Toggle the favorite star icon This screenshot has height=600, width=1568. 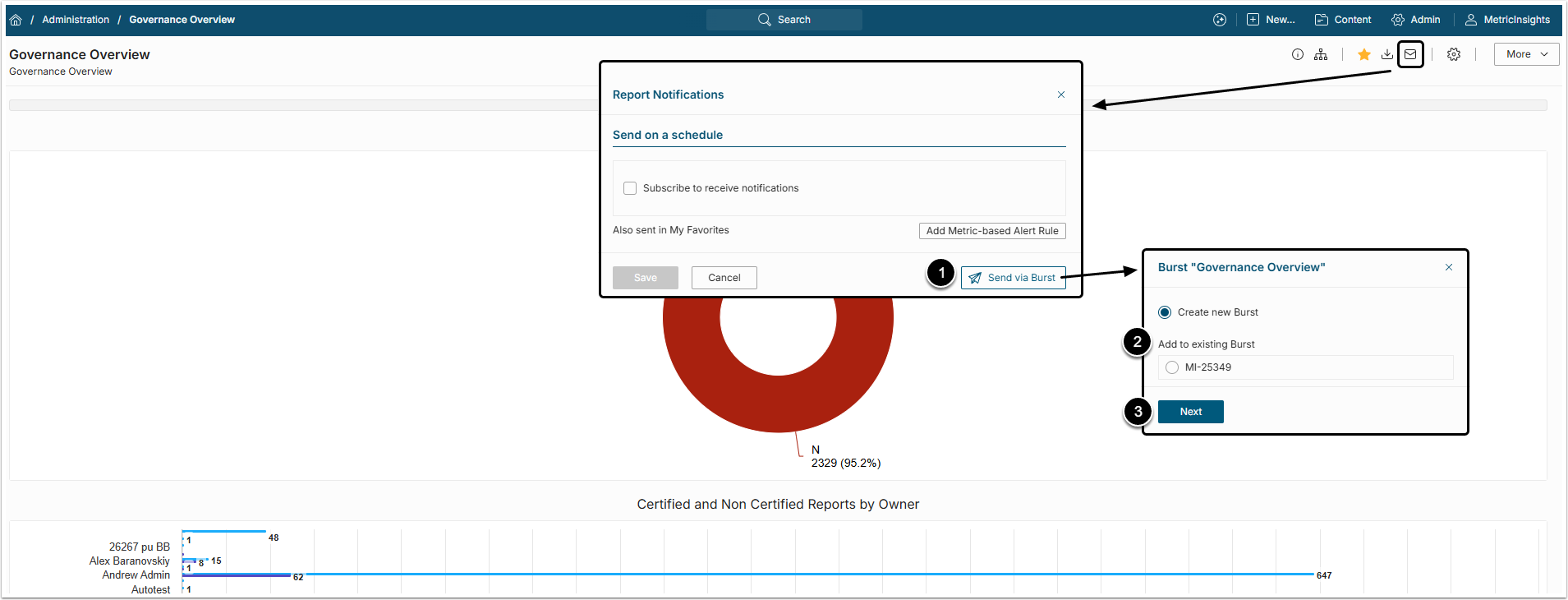(x=1364, y=54)
